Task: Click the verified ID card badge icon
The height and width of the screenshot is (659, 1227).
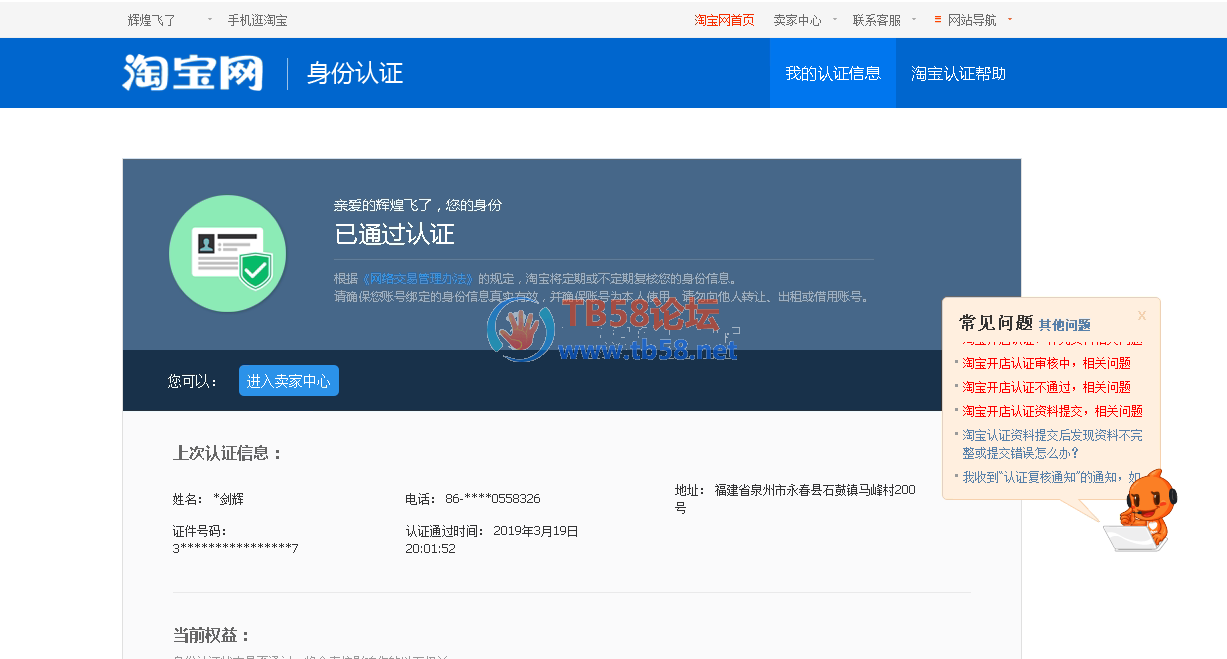Action: 227,253
